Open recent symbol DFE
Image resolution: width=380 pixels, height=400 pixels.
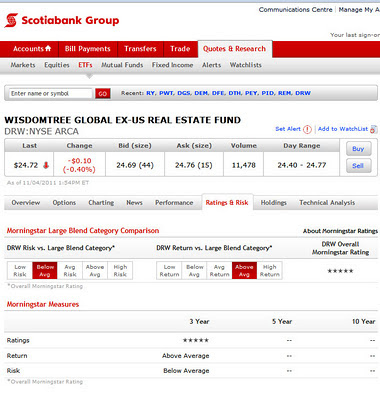click(218, 93)
